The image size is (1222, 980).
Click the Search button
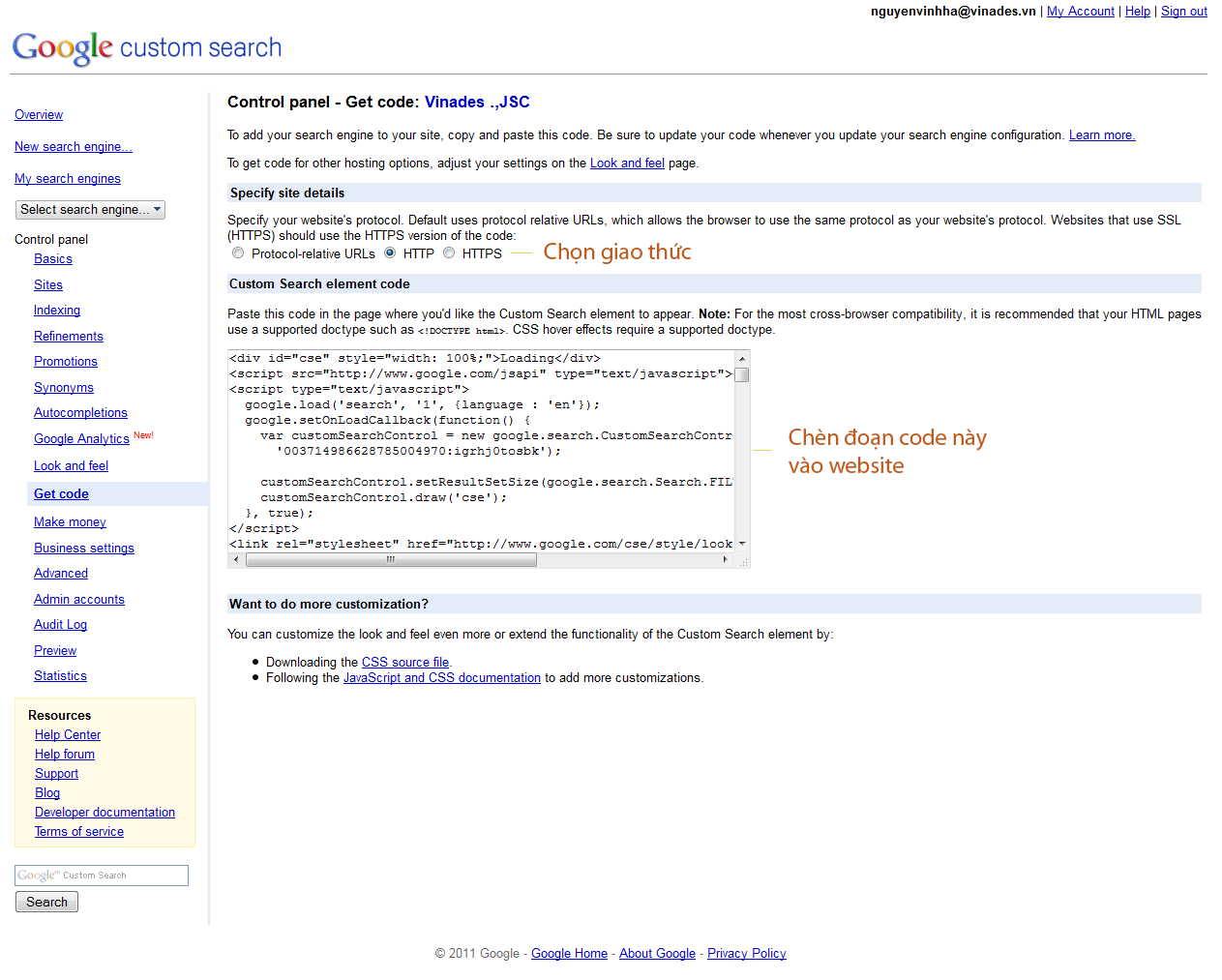pos(46,902)
